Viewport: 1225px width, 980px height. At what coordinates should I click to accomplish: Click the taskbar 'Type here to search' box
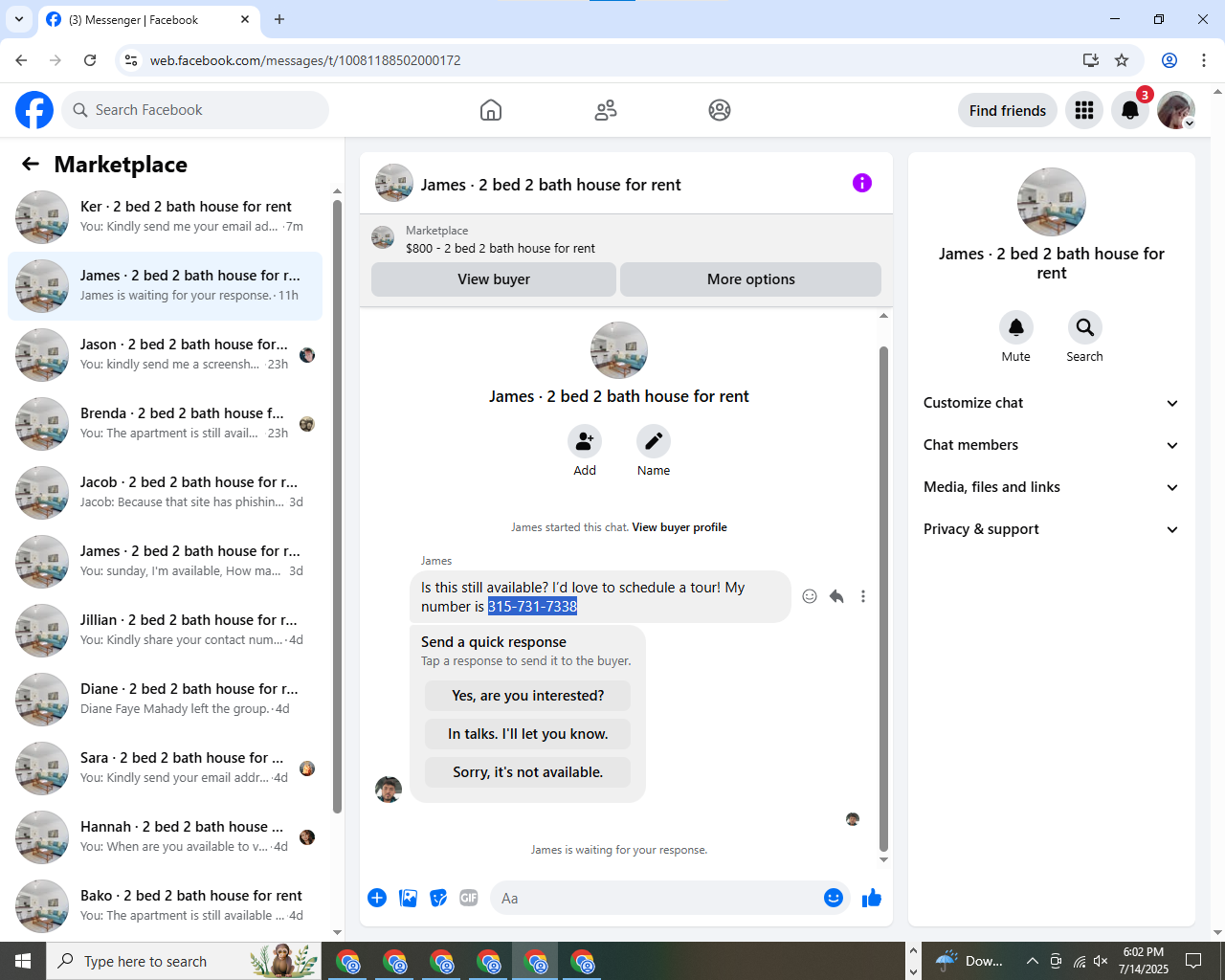click(x=185, y=961)
